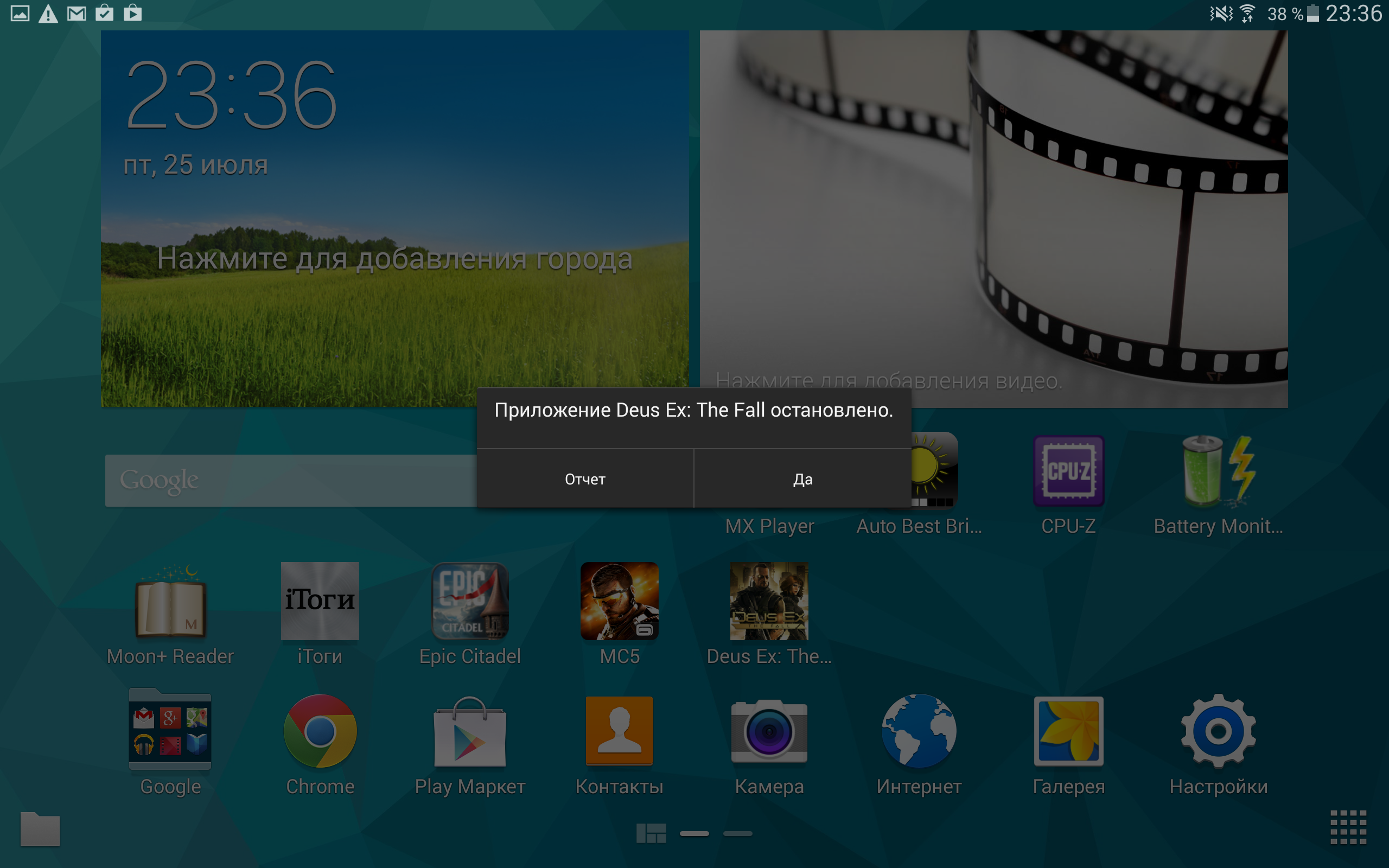Image resolution: width=1389 pixels, height=868 pixels.
Task: Launch the Камера app
Action: 768,731
